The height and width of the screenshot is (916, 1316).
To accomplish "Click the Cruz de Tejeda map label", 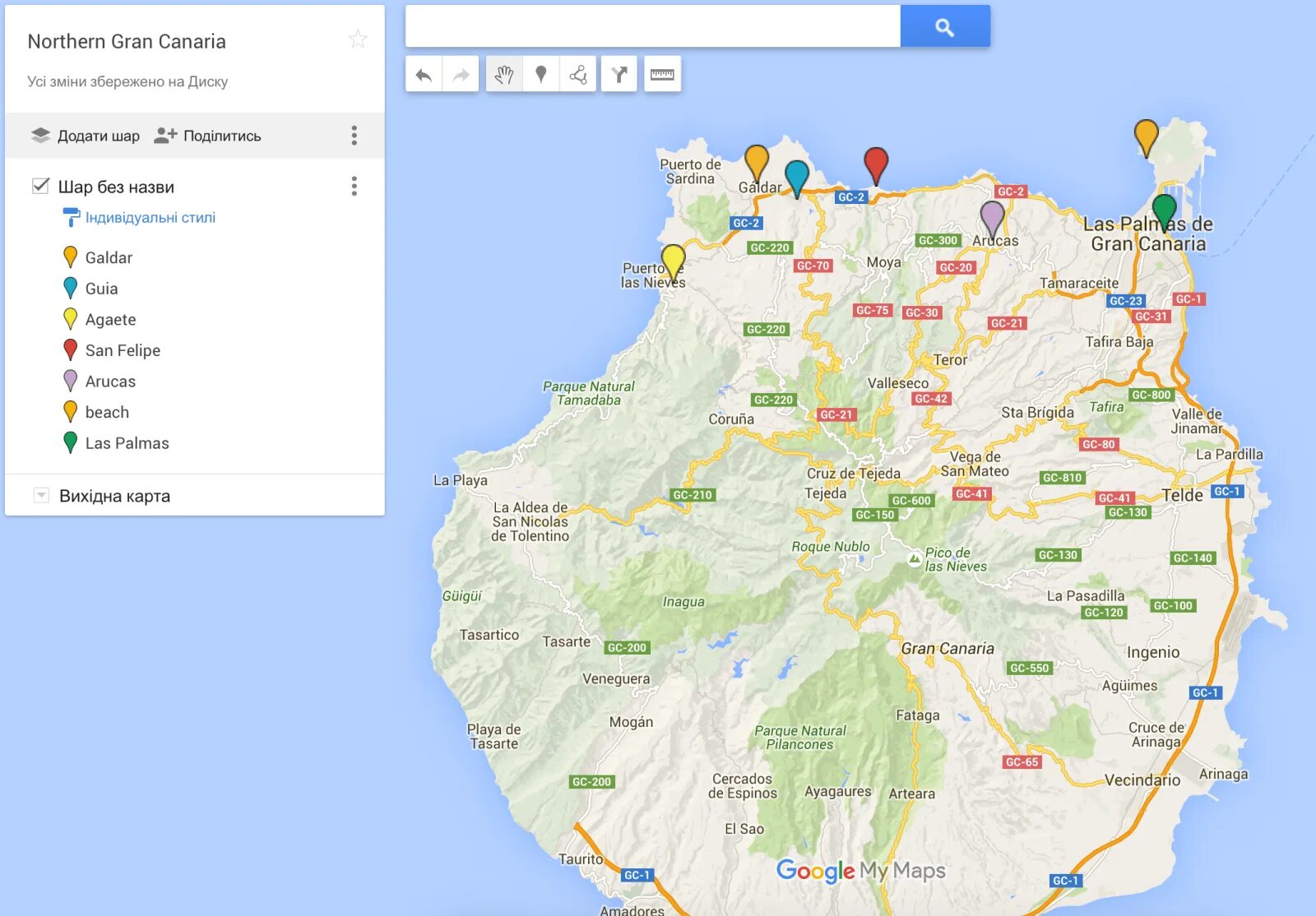I will pyautogui.click(x=854, y=474).
